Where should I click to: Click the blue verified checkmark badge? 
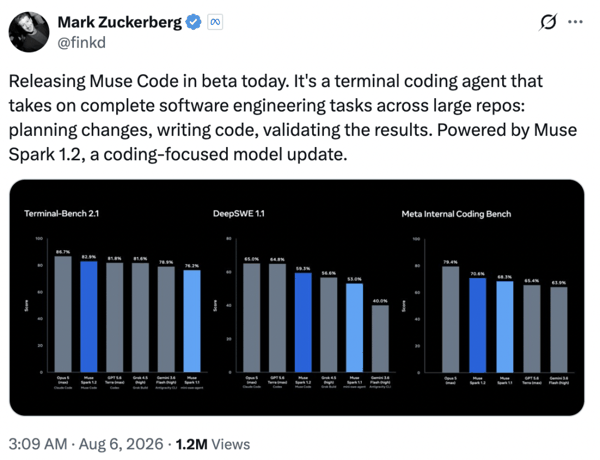(194, 22)
